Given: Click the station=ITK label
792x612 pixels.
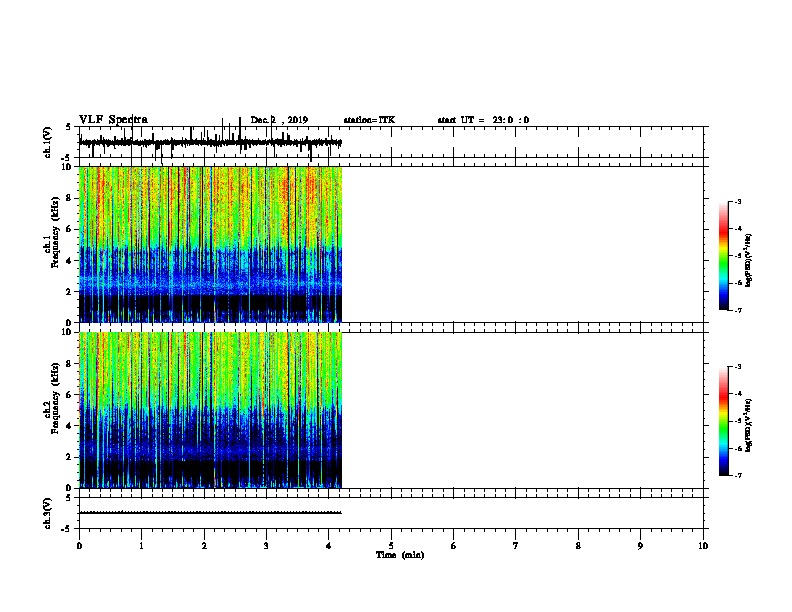Looking at the screenshot, I should pos(369,120).
